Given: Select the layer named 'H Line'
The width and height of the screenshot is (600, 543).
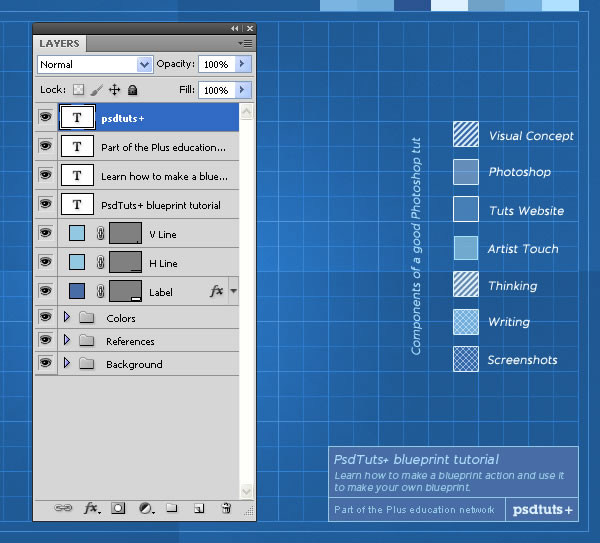Looking at the screenshot, I should click(163, 264).
